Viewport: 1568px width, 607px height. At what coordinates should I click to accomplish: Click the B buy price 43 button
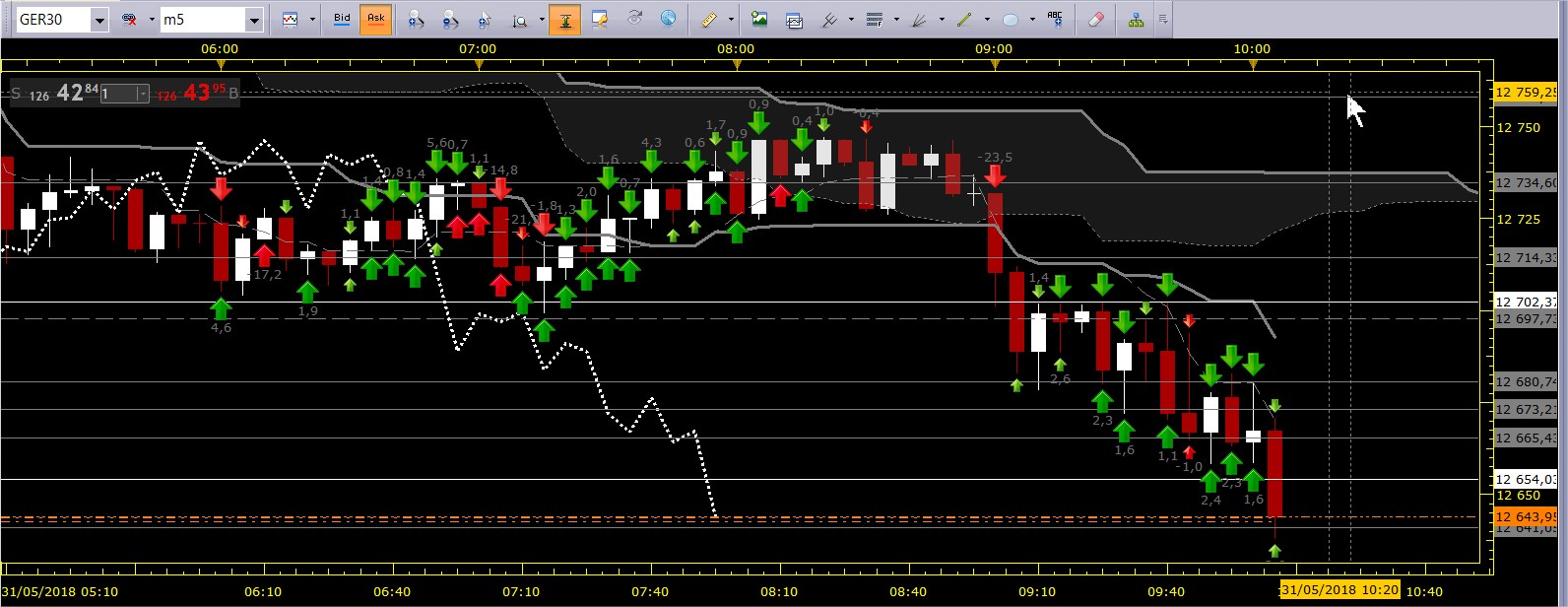pos(197,94)
